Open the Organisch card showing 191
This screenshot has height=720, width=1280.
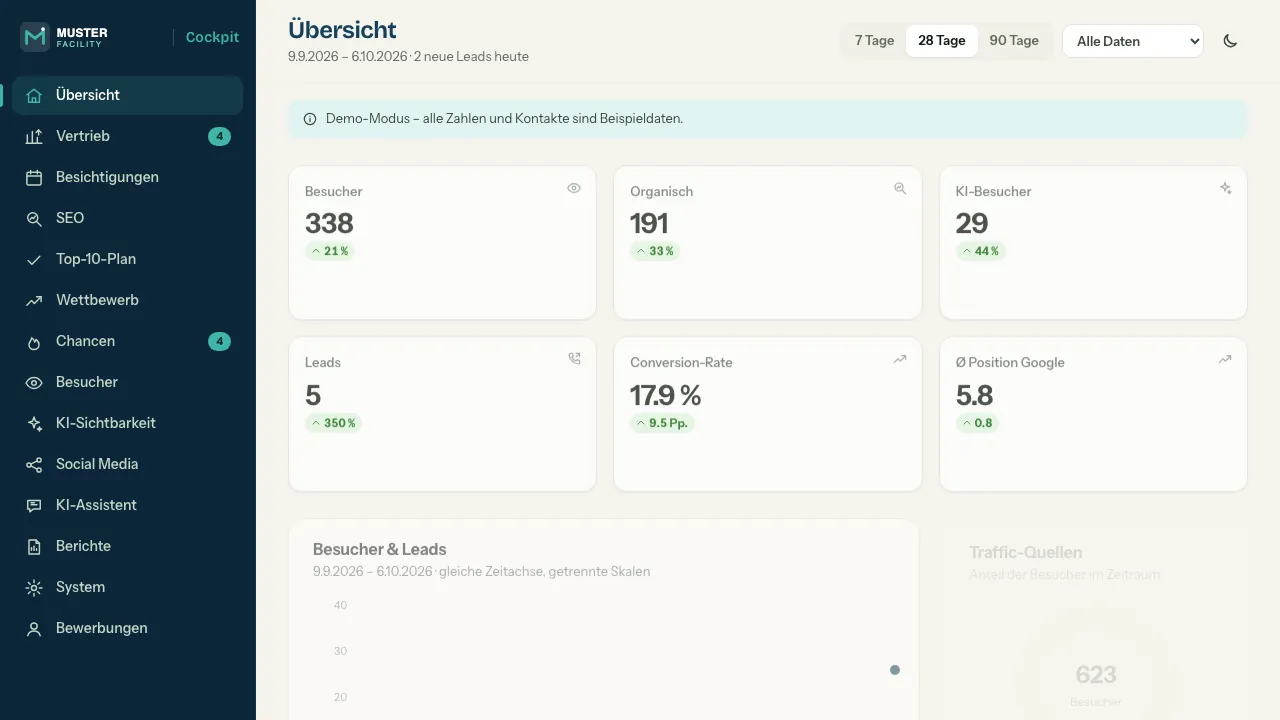click(768, 243)
